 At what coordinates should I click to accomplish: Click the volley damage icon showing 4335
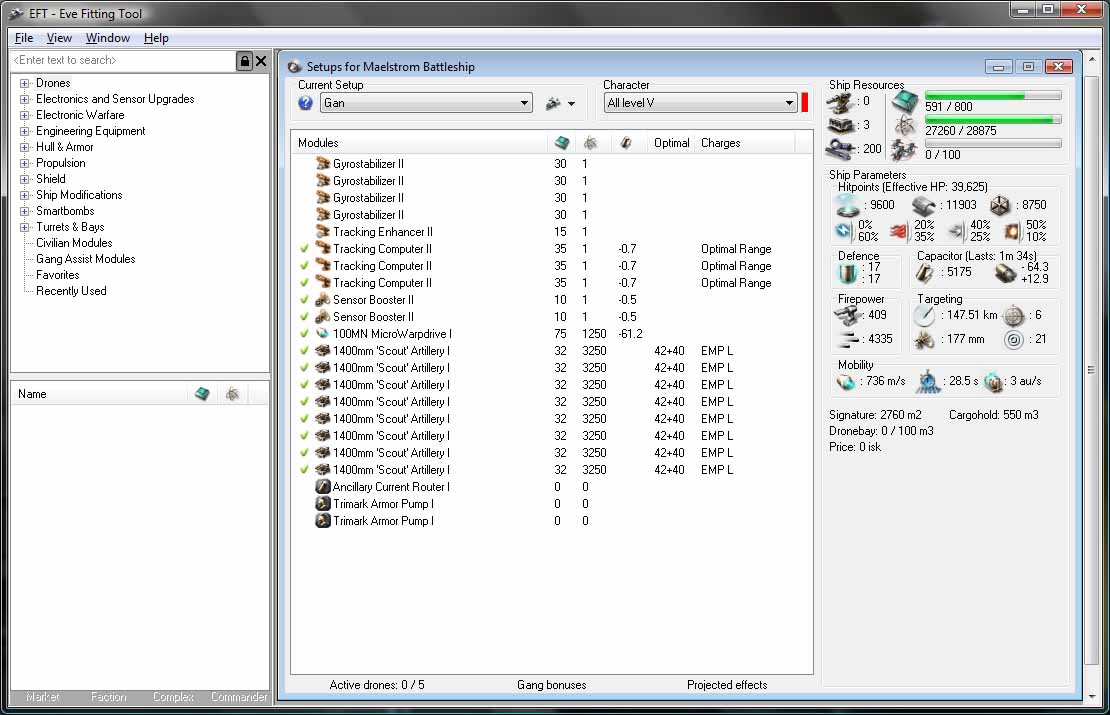tap(846, 340)
